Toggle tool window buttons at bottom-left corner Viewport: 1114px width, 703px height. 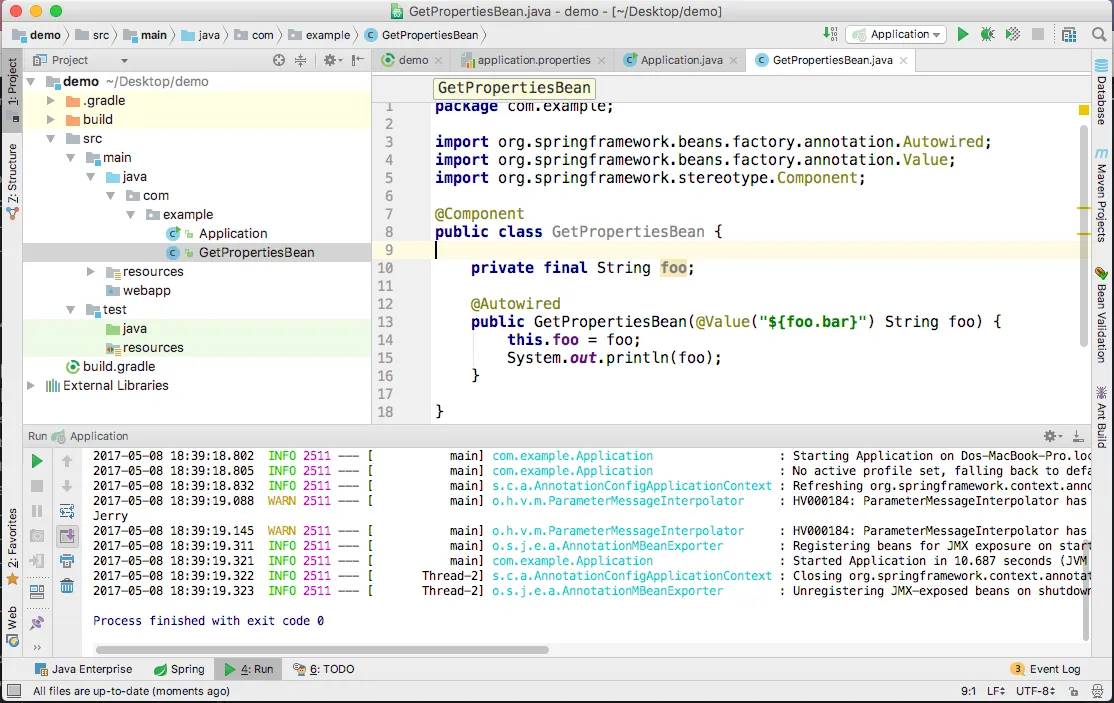13,691
